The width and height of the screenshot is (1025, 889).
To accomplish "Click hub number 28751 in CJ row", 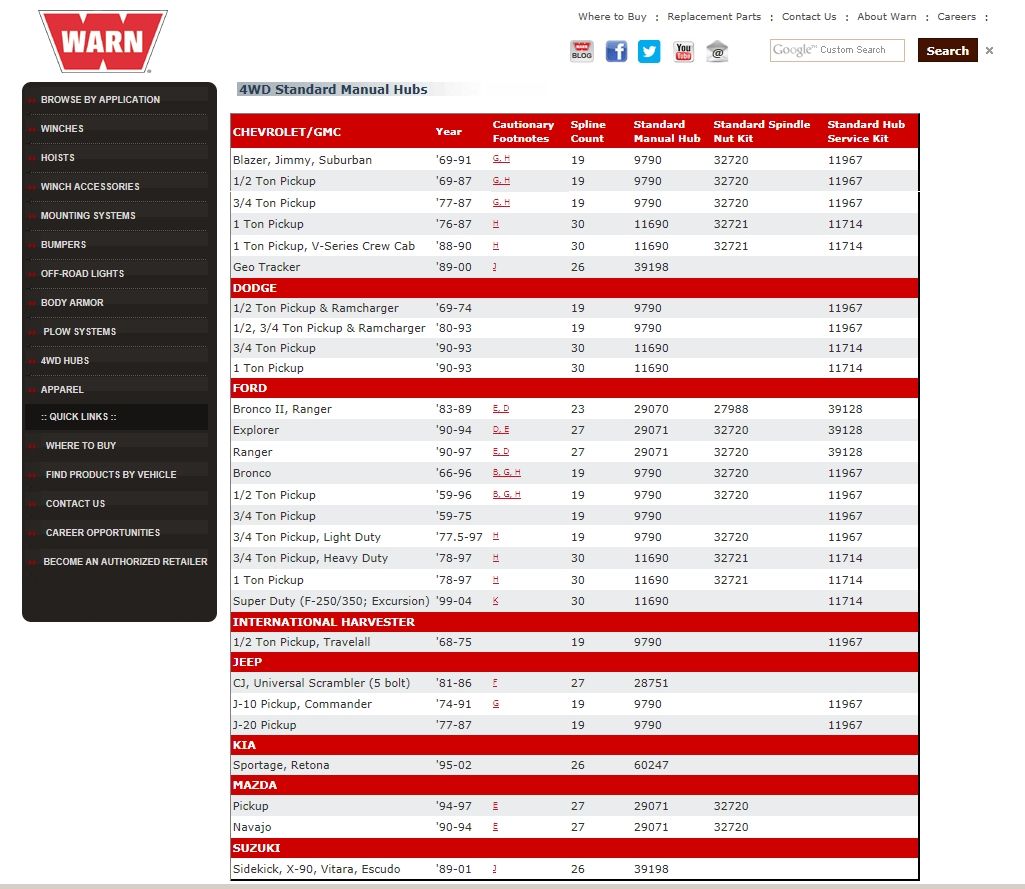I will (651, 682).
